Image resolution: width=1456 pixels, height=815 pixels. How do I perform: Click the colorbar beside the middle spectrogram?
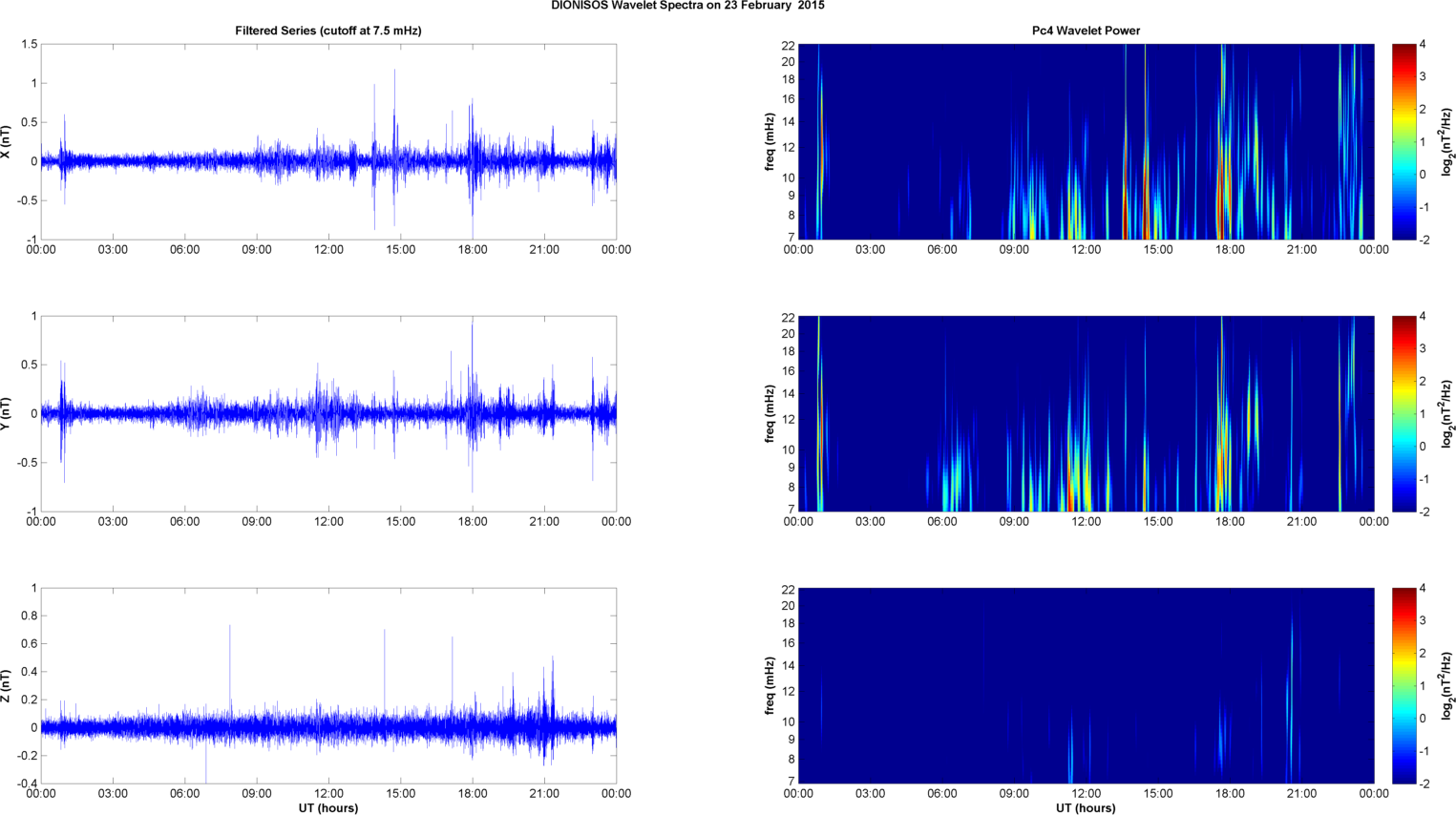[1403, 413]
